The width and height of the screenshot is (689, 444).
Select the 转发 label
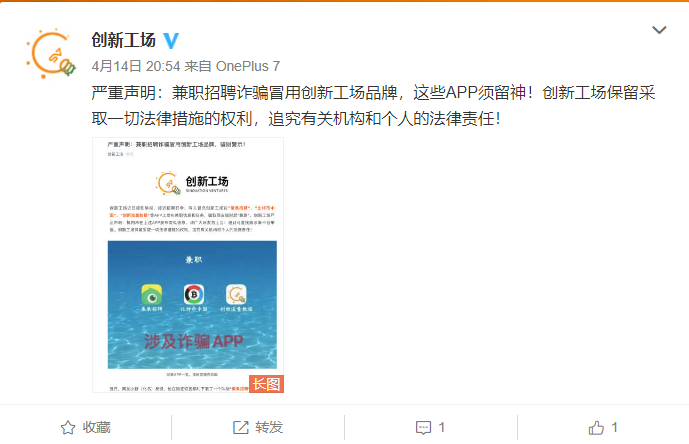coord(269,427)
